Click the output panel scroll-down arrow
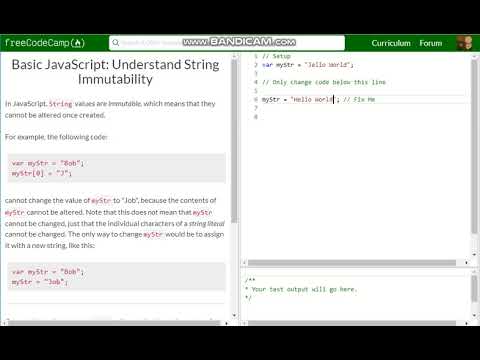480x360 pixels. [474, 315]
